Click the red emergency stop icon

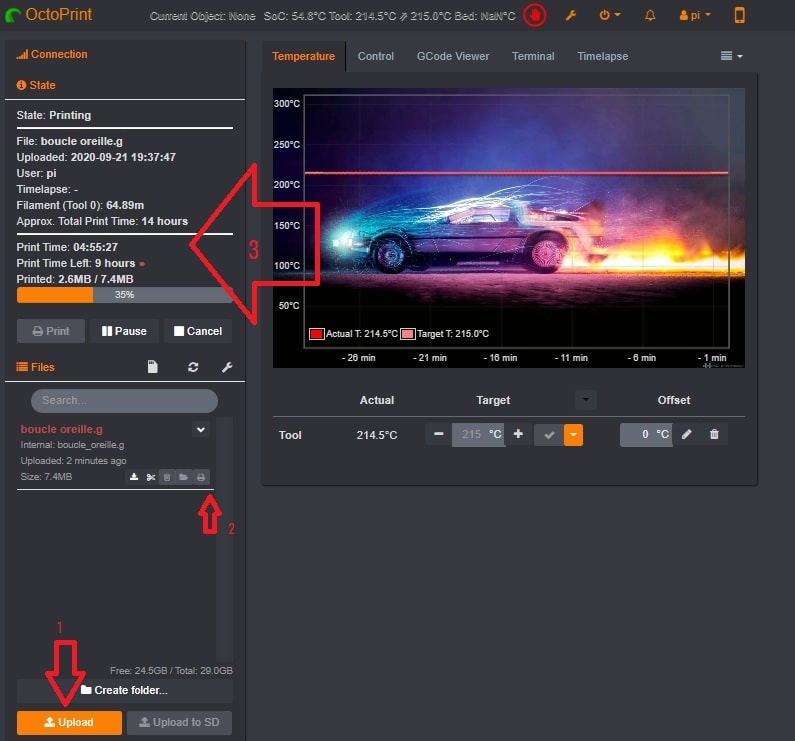click(535, 15)
